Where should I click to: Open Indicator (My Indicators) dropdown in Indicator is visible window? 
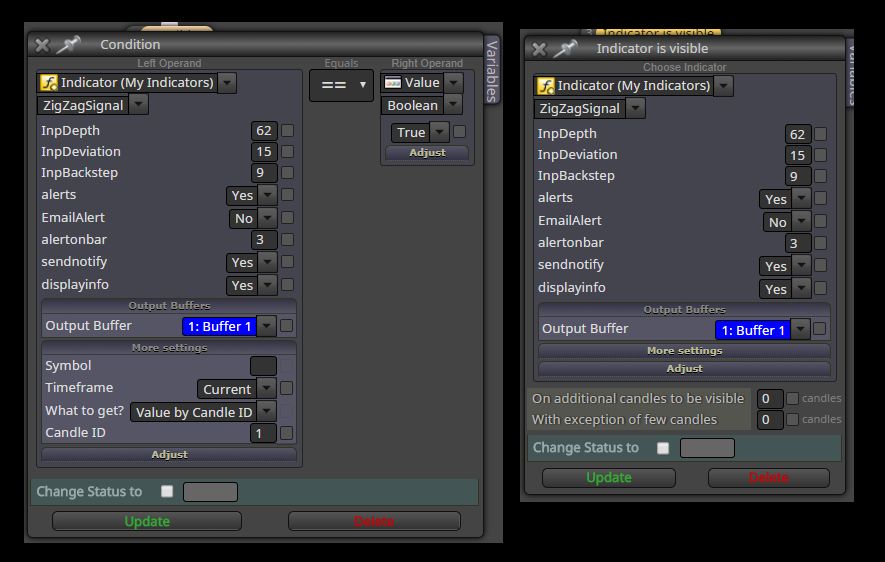click(724, 86)
